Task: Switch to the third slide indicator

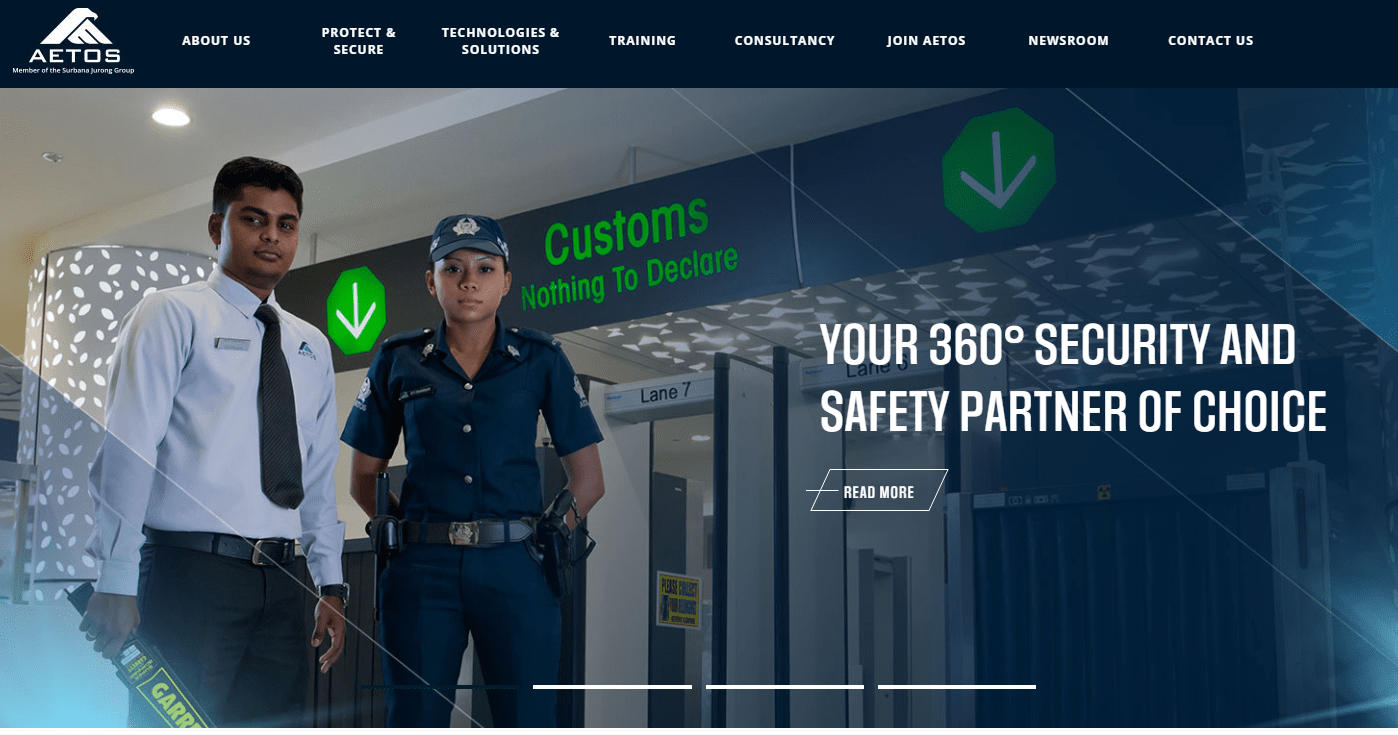Action: coord(785,687)
